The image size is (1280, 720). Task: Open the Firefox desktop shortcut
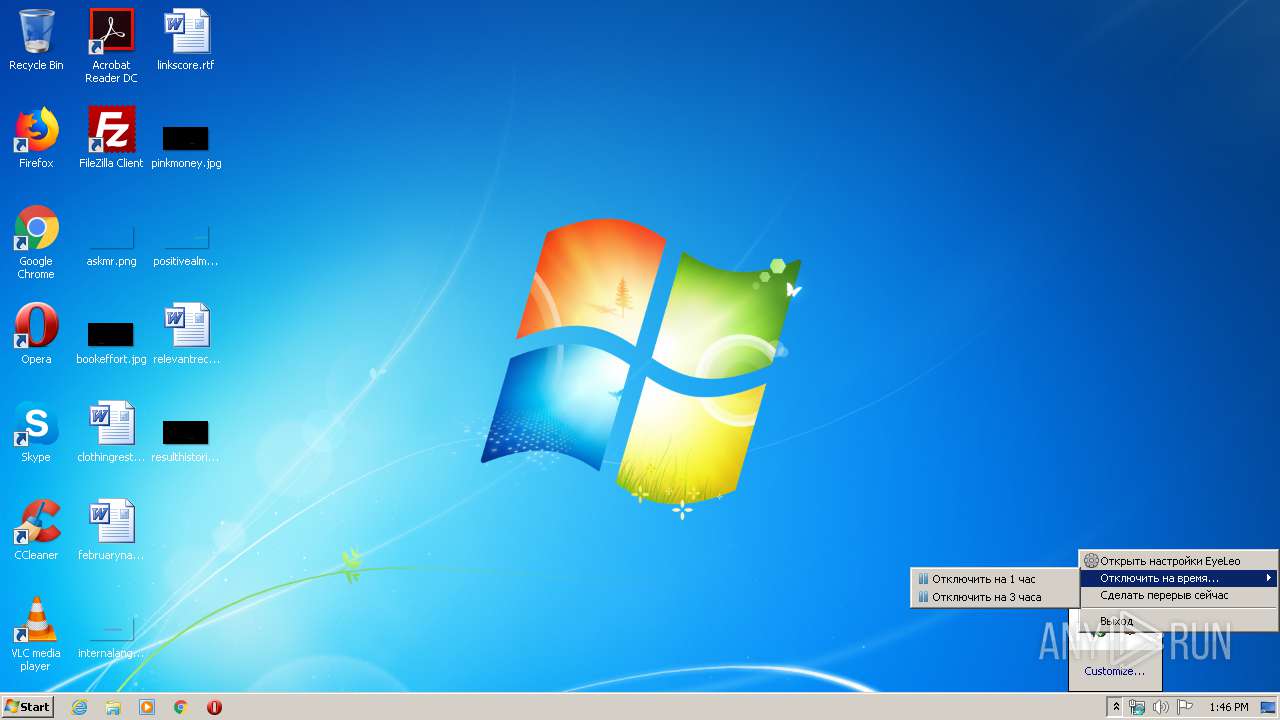(x=36, y=139)
